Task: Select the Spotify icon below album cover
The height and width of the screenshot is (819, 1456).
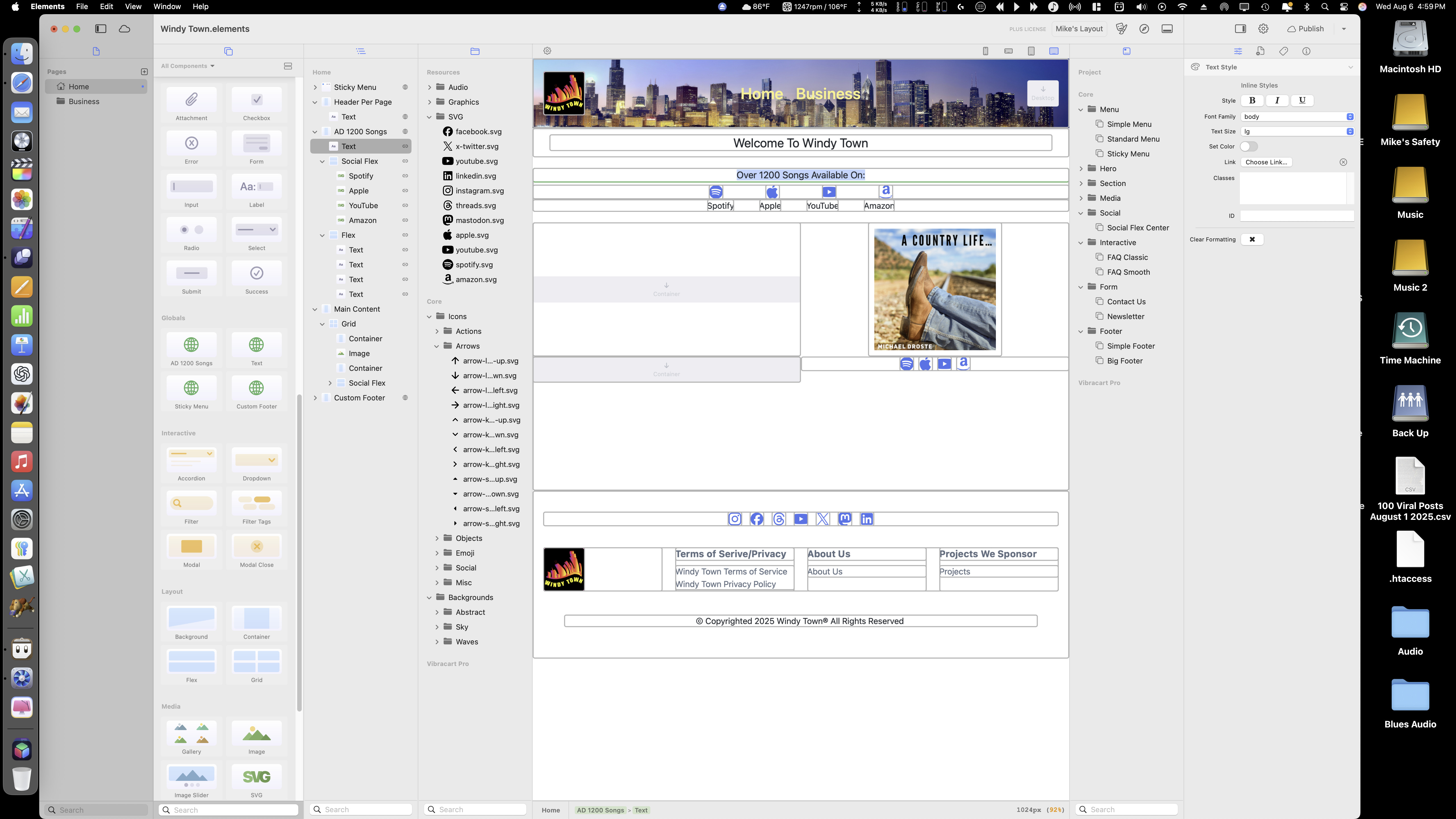Action: pyautogui.click(x=907, y=364)
